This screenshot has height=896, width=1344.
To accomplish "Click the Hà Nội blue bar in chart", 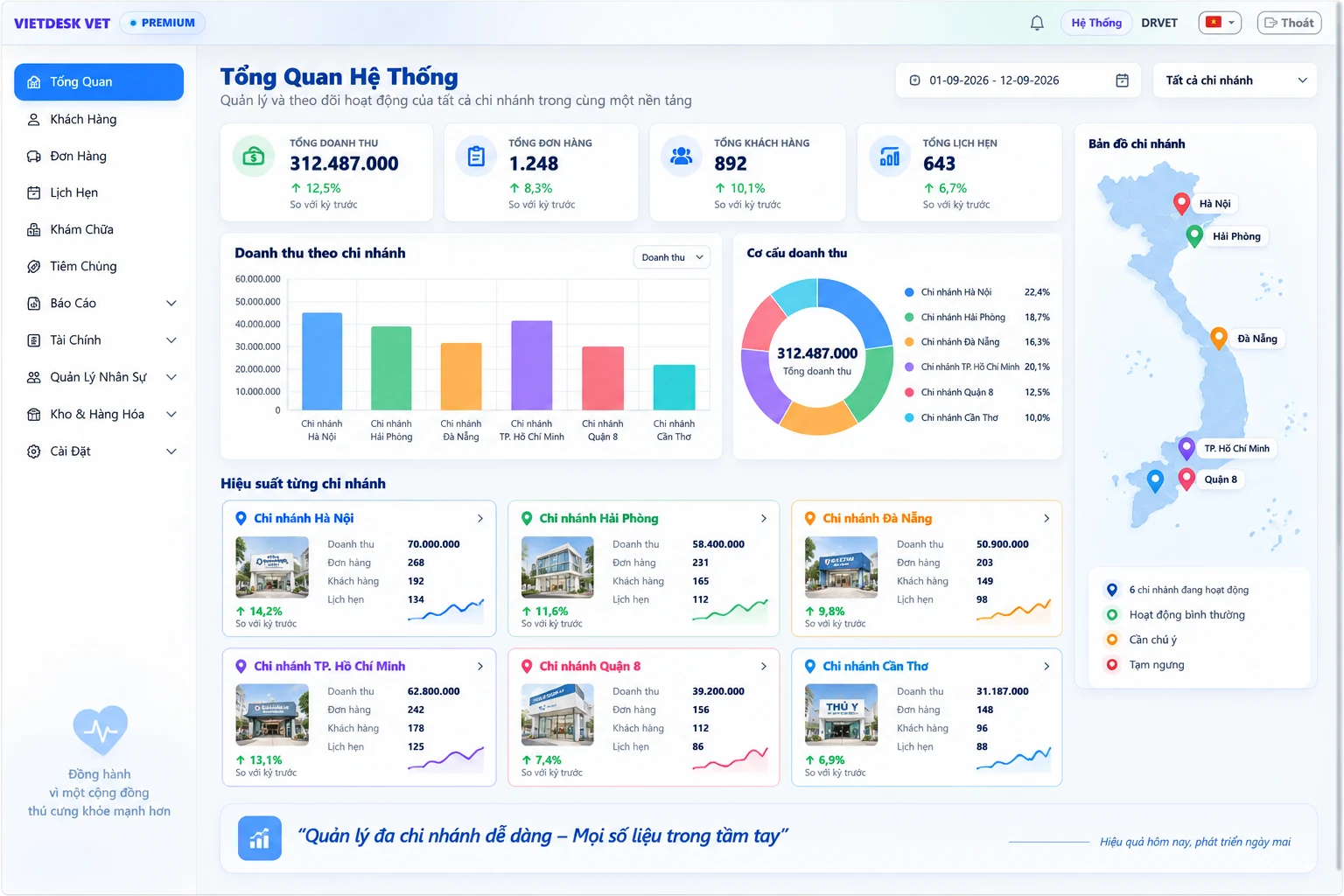I will [322, 361].
